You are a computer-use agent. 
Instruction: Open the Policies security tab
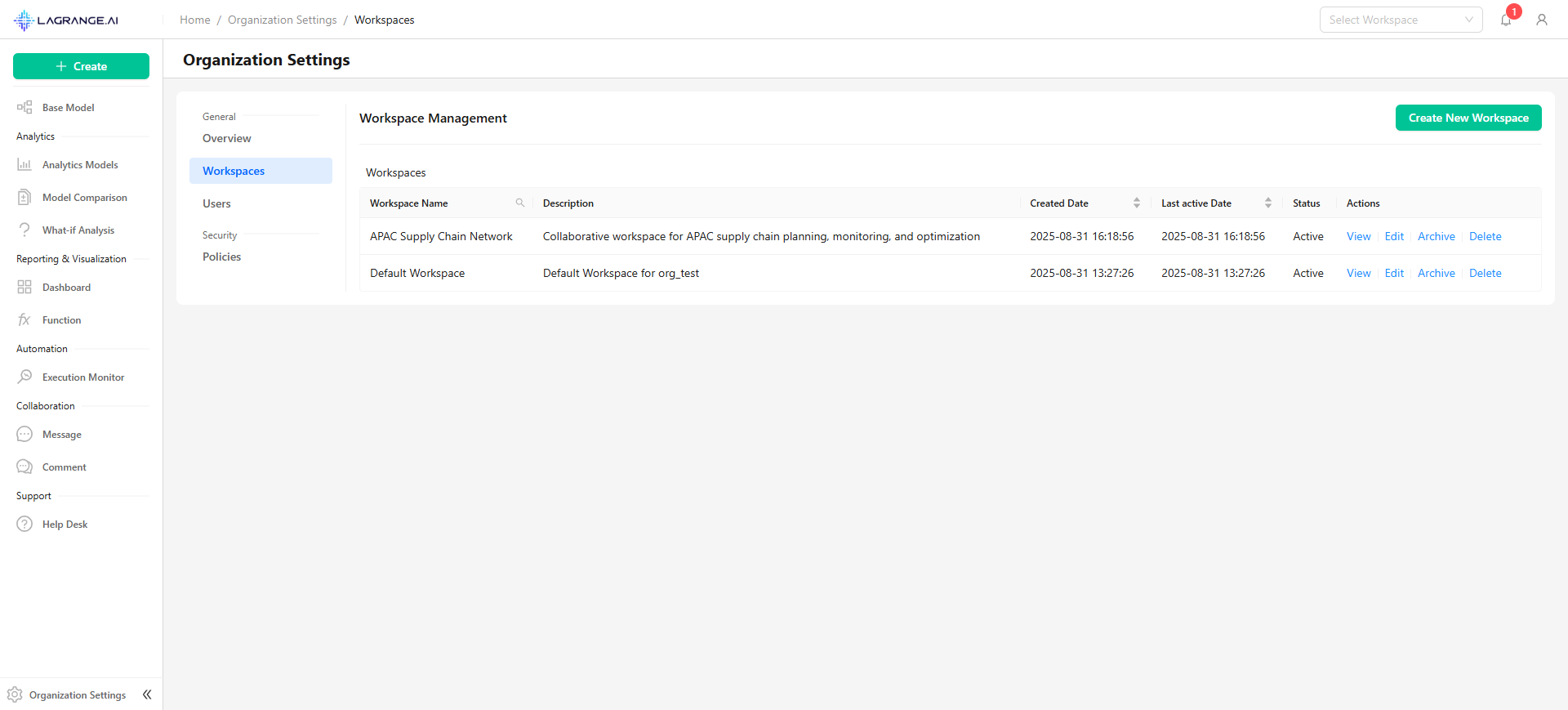(221, 257)
